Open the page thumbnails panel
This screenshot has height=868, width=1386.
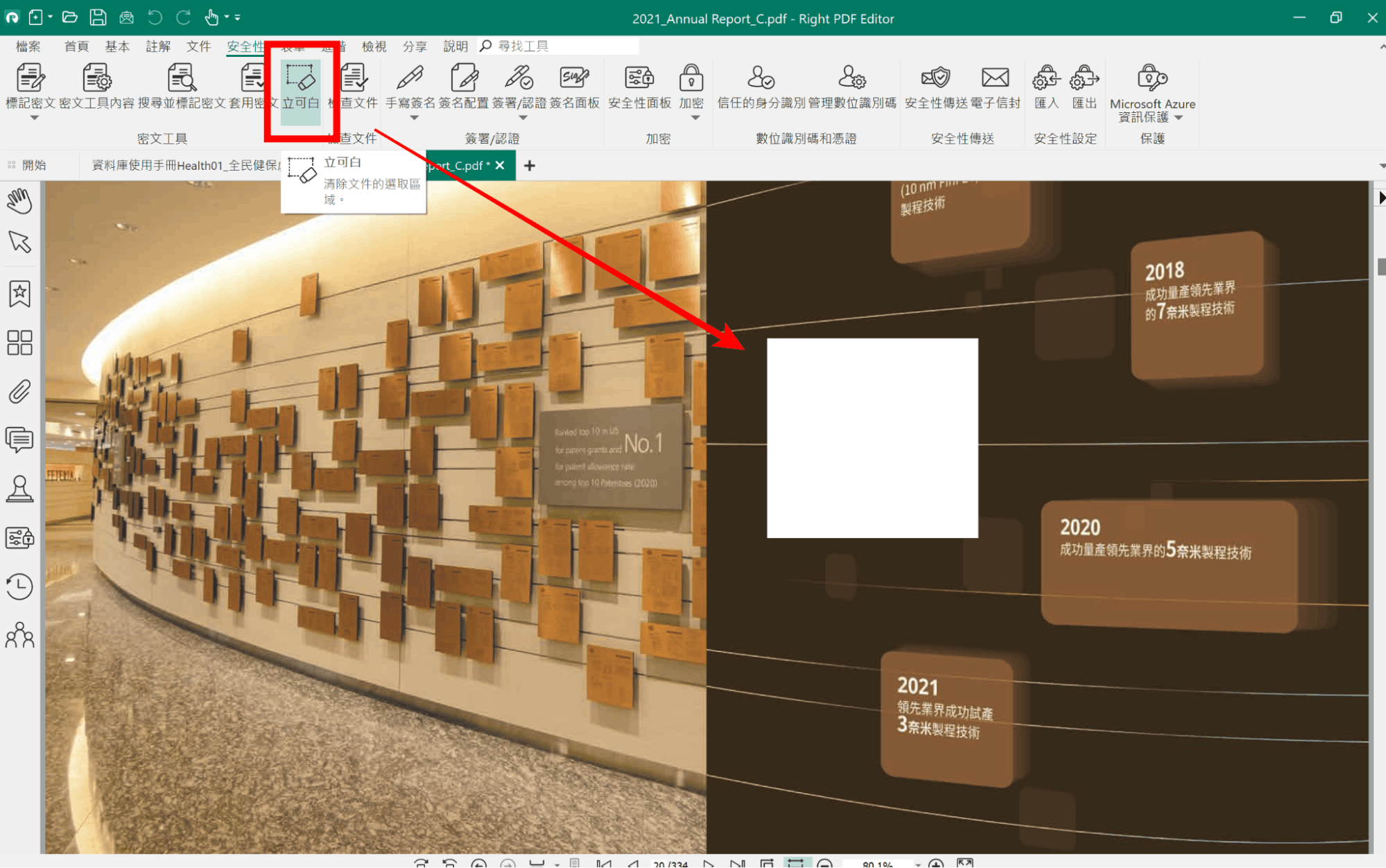(19, 342)
